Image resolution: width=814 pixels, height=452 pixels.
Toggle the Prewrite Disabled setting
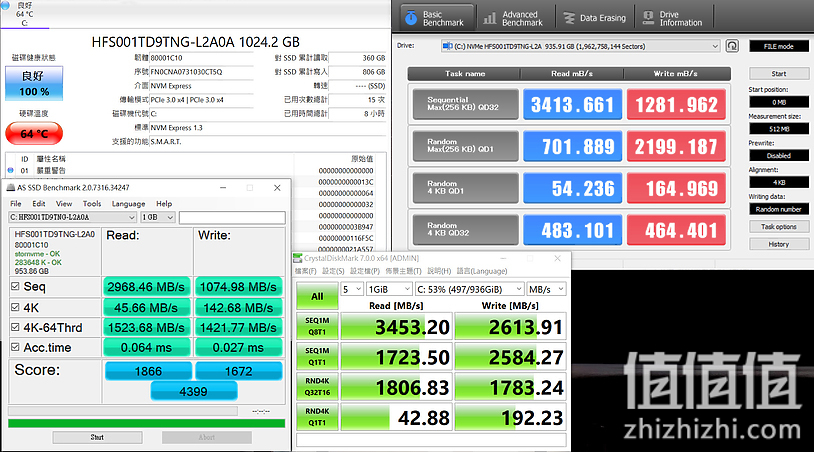(779, 156)
